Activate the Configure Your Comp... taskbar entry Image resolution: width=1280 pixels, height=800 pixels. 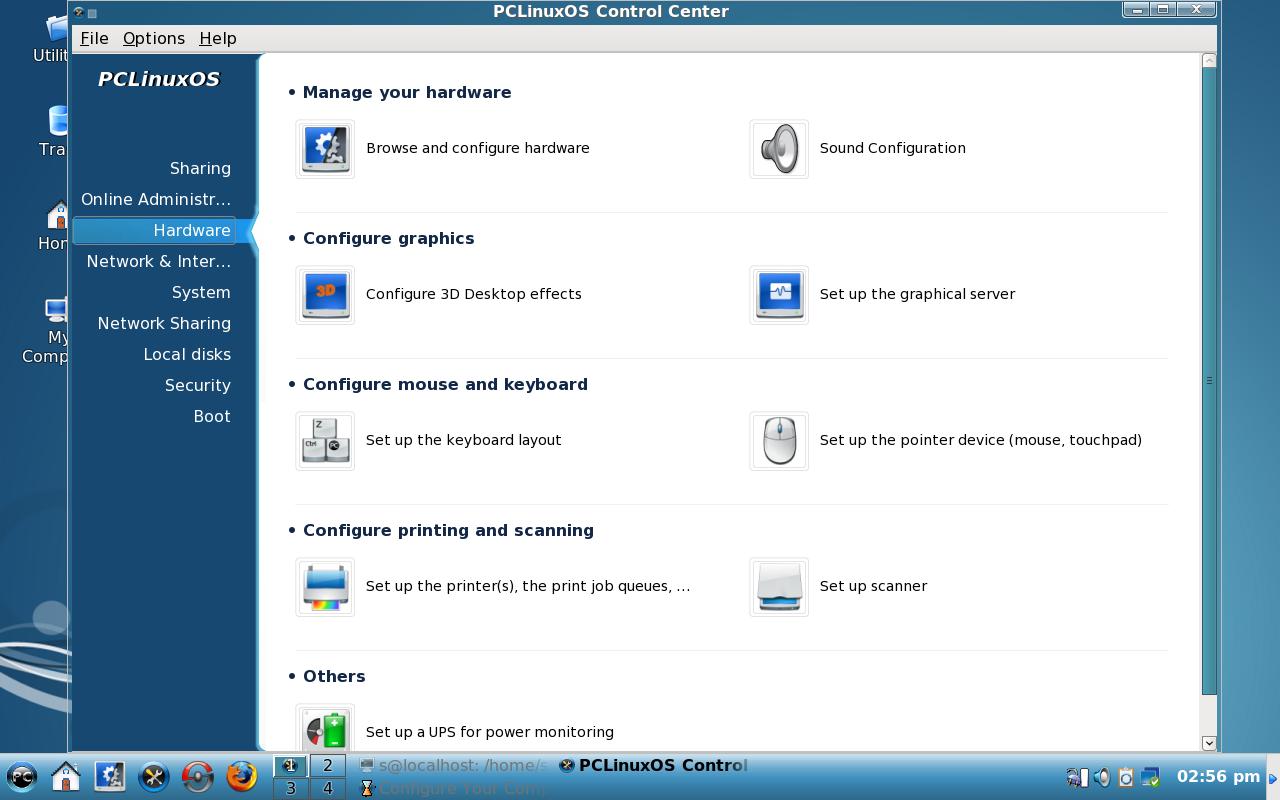coord(454,788)
